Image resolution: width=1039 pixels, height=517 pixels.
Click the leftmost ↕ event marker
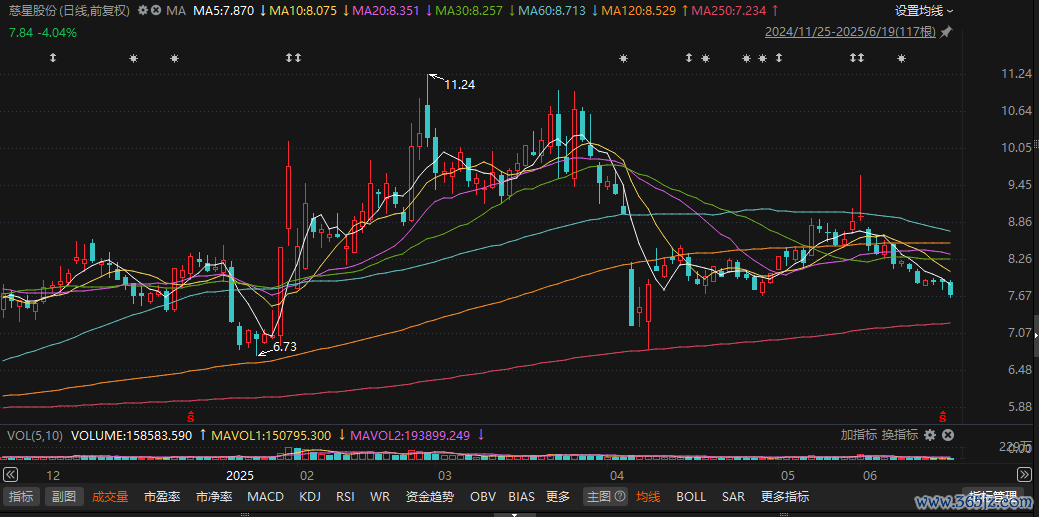(53, 58)
